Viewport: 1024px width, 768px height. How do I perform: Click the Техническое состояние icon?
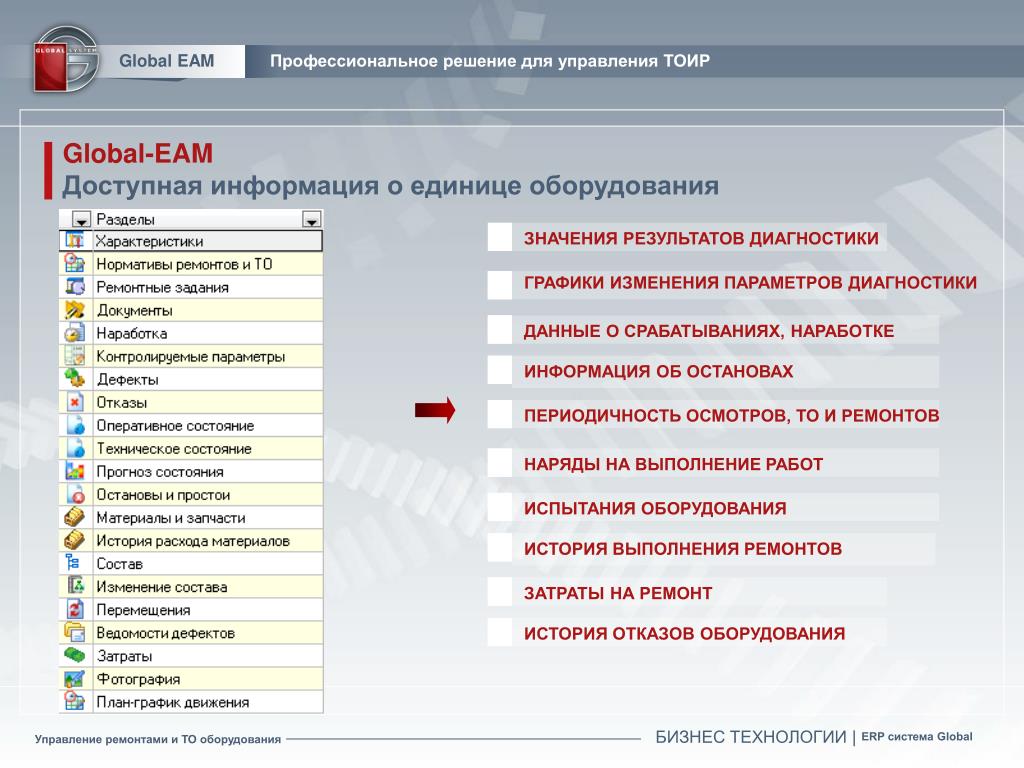pos(75,449)
